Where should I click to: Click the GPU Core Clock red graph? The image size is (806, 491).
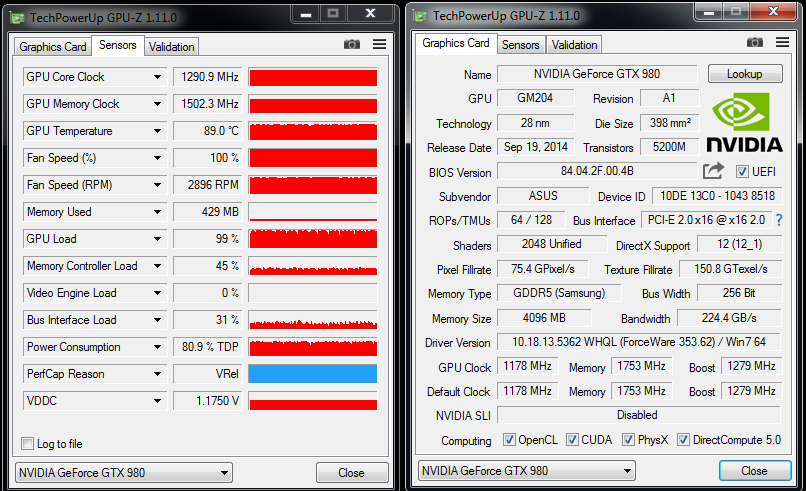click(x=313, y=77)
